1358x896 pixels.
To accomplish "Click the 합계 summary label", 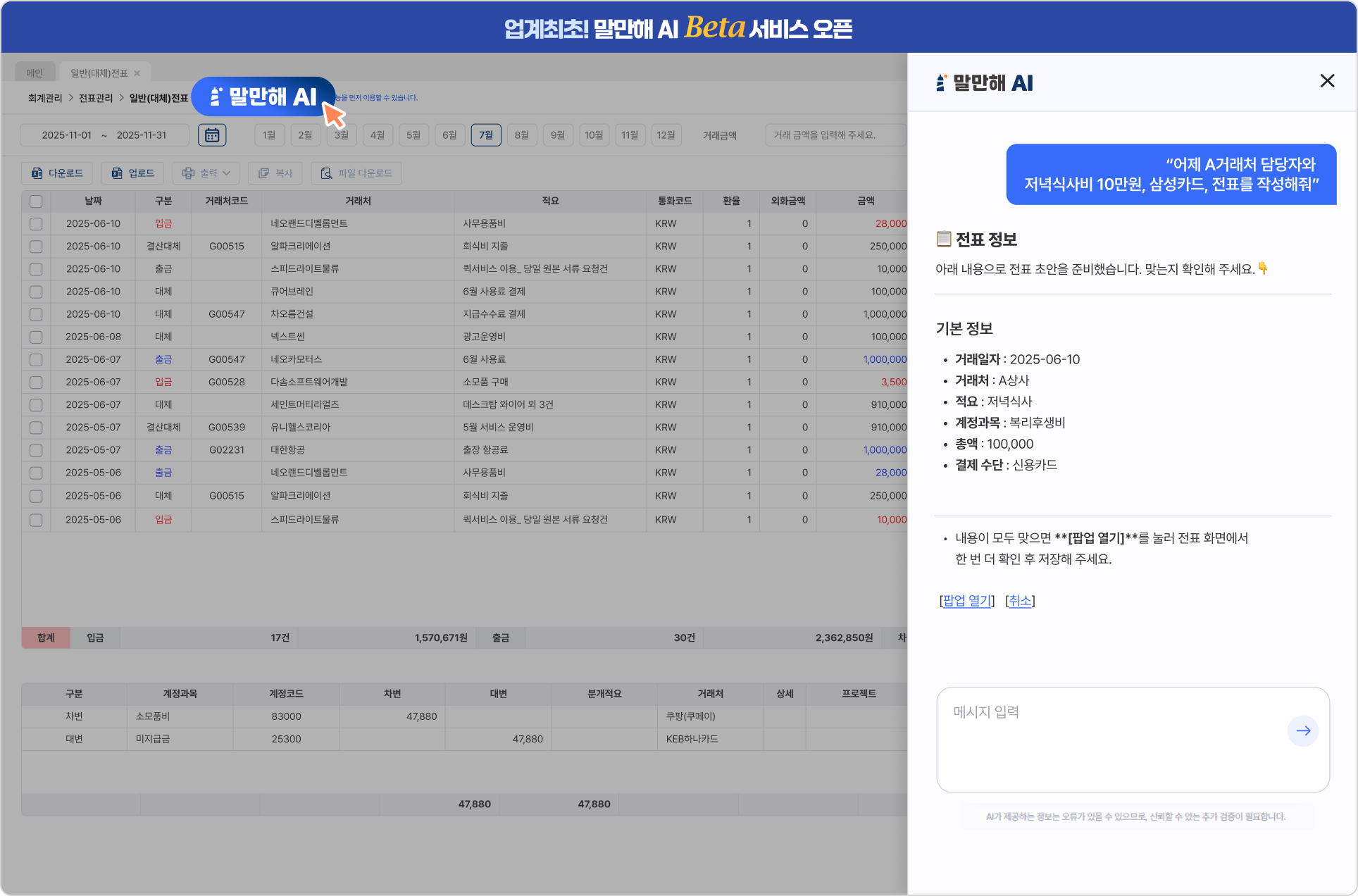I will (46, 637).
